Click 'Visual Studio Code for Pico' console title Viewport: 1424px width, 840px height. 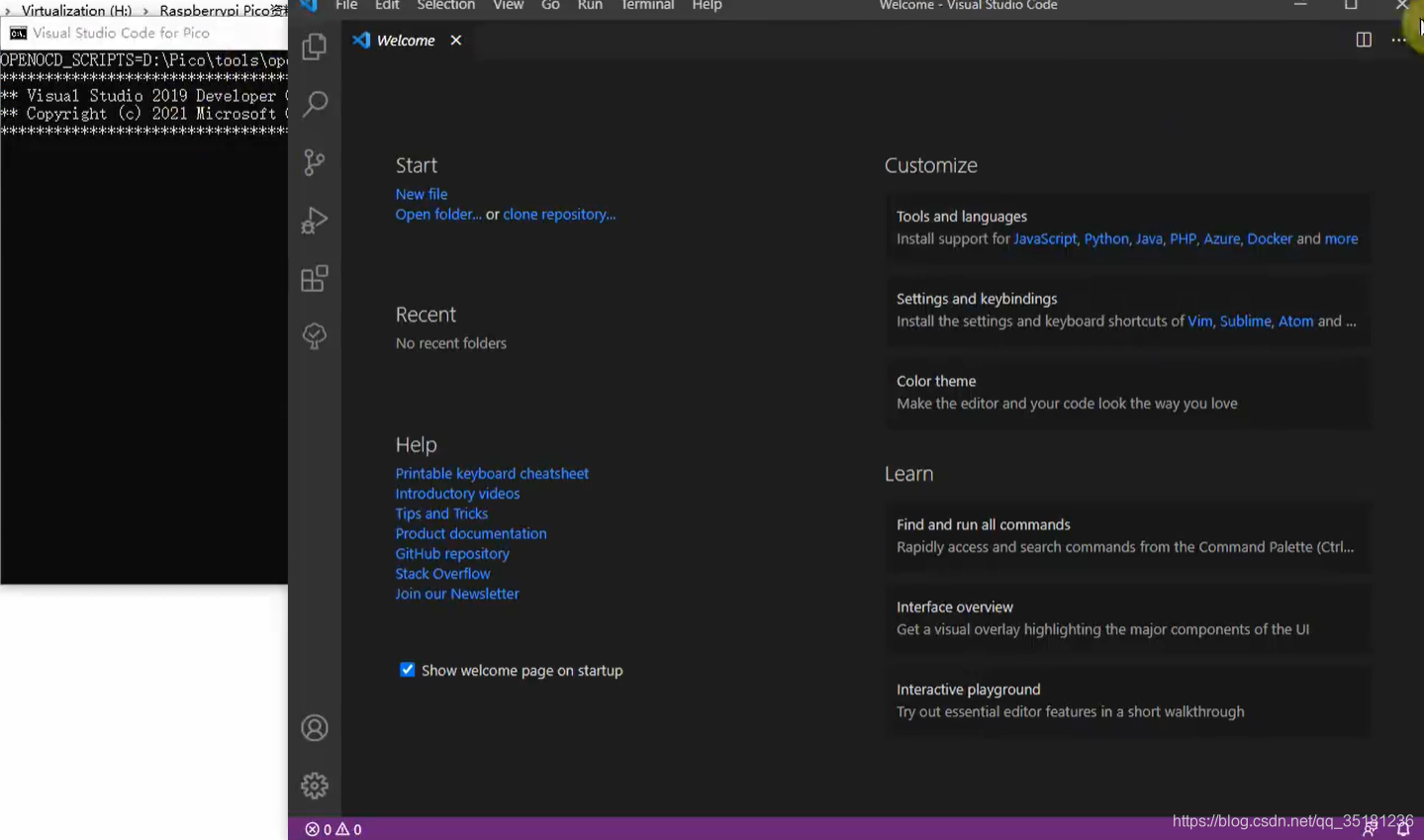[x=121, y=33]
